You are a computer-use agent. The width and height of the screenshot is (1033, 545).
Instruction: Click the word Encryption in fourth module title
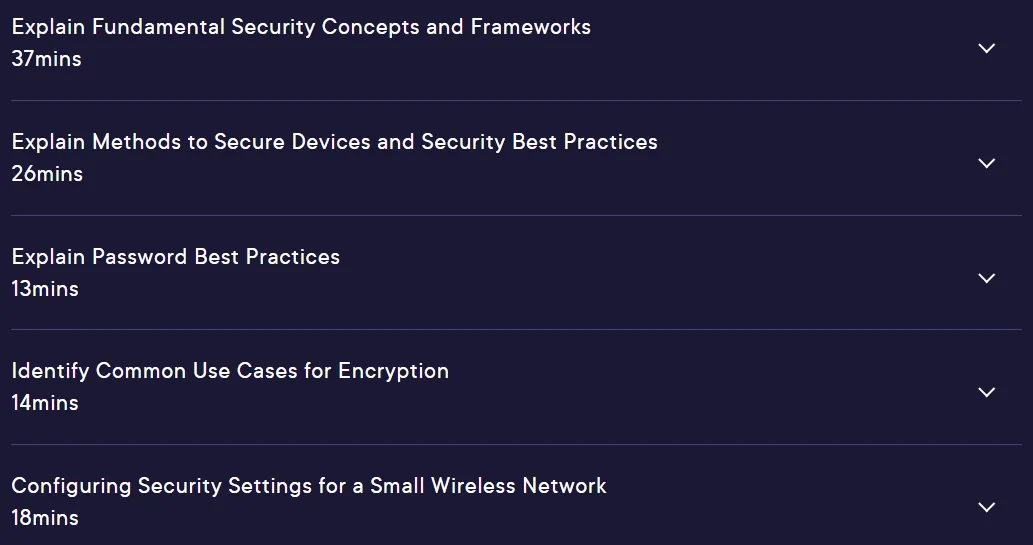point(393,371)
